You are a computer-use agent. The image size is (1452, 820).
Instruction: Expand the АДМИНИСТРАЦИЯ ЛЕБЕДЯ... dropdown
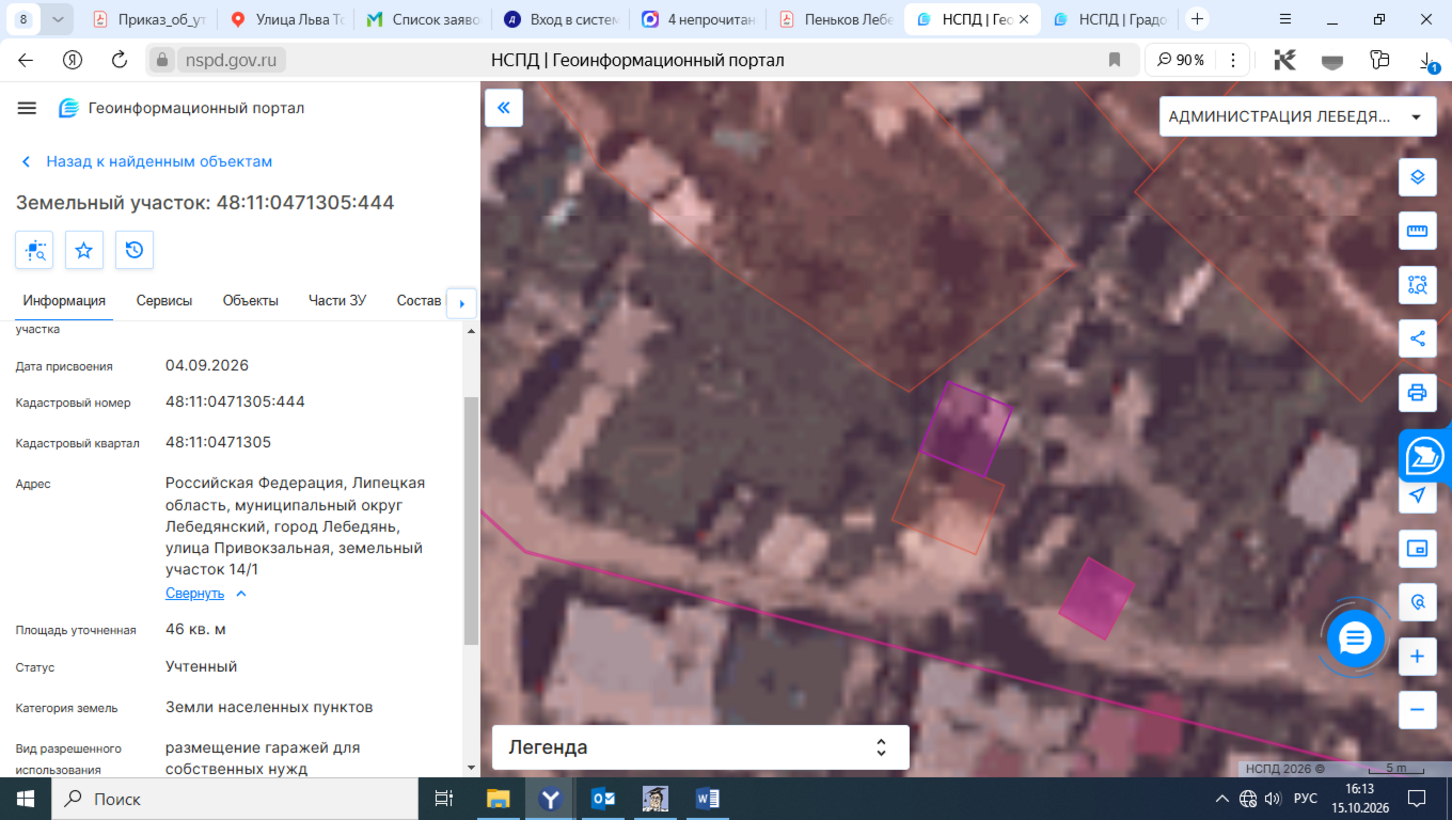click(x=1296, y=117)
